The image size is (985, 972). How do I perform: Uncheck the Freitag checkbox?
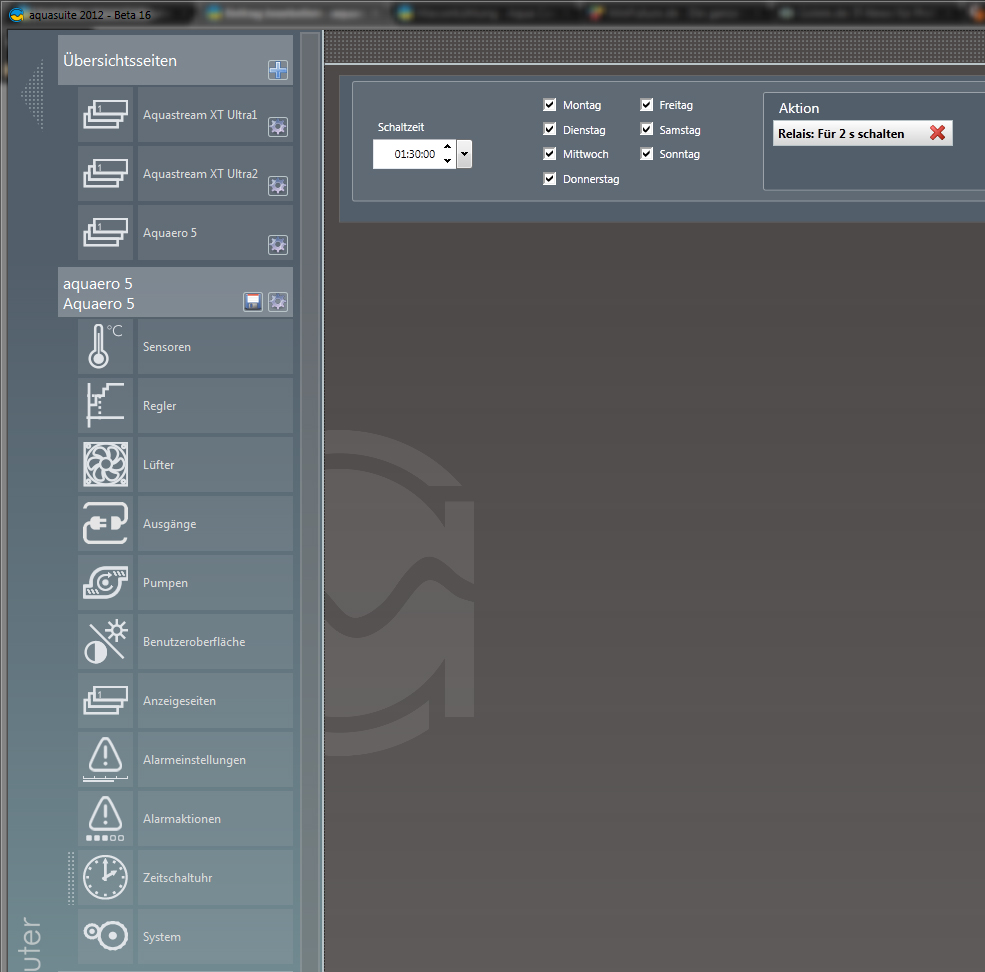tap(646, 104)
